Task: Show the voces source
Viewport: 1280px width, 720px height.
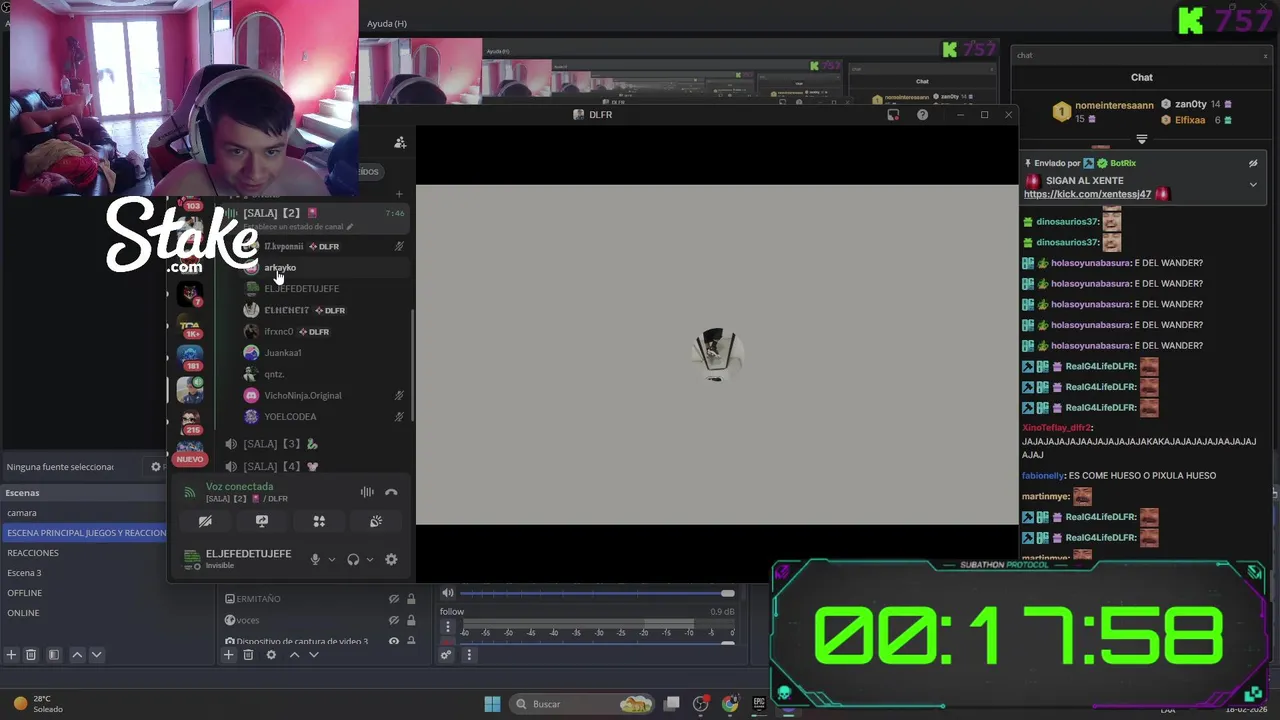Action: (x=394, y=620)
